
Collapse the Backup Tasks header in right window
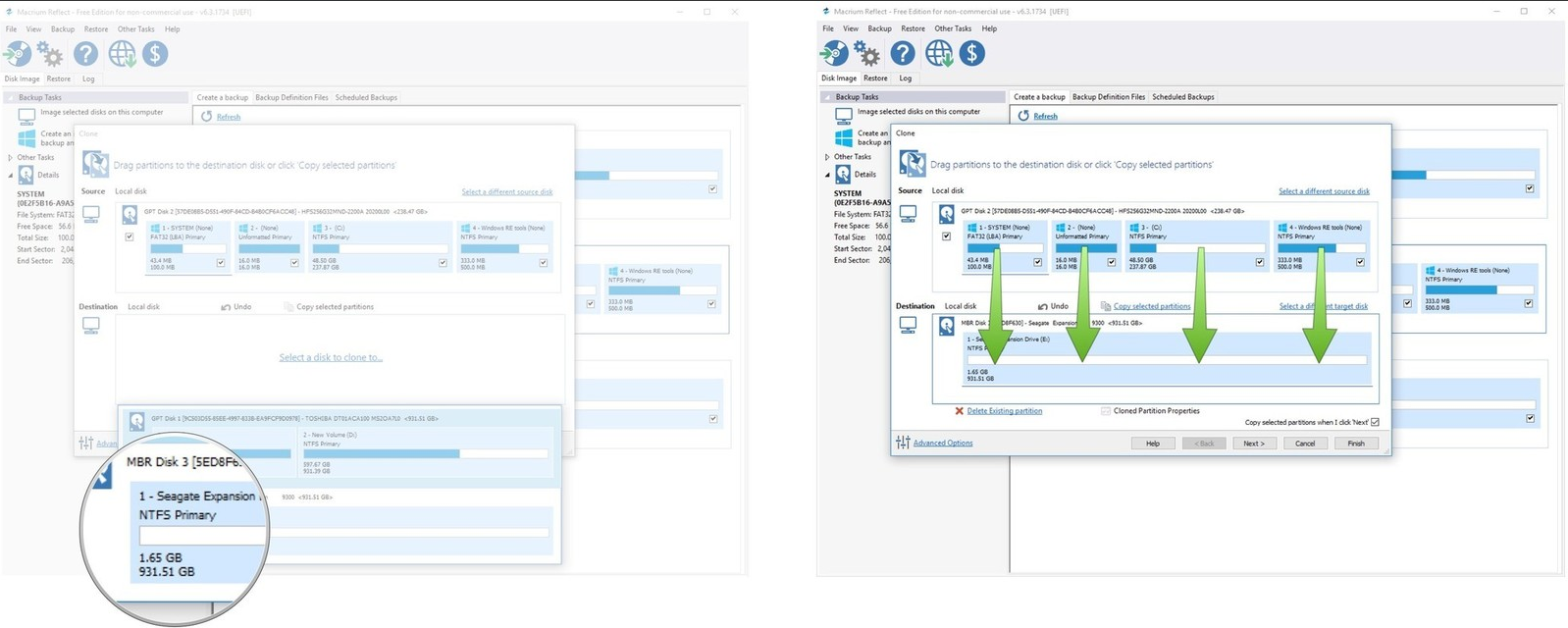pyautogui.click(x=827, y=97)
